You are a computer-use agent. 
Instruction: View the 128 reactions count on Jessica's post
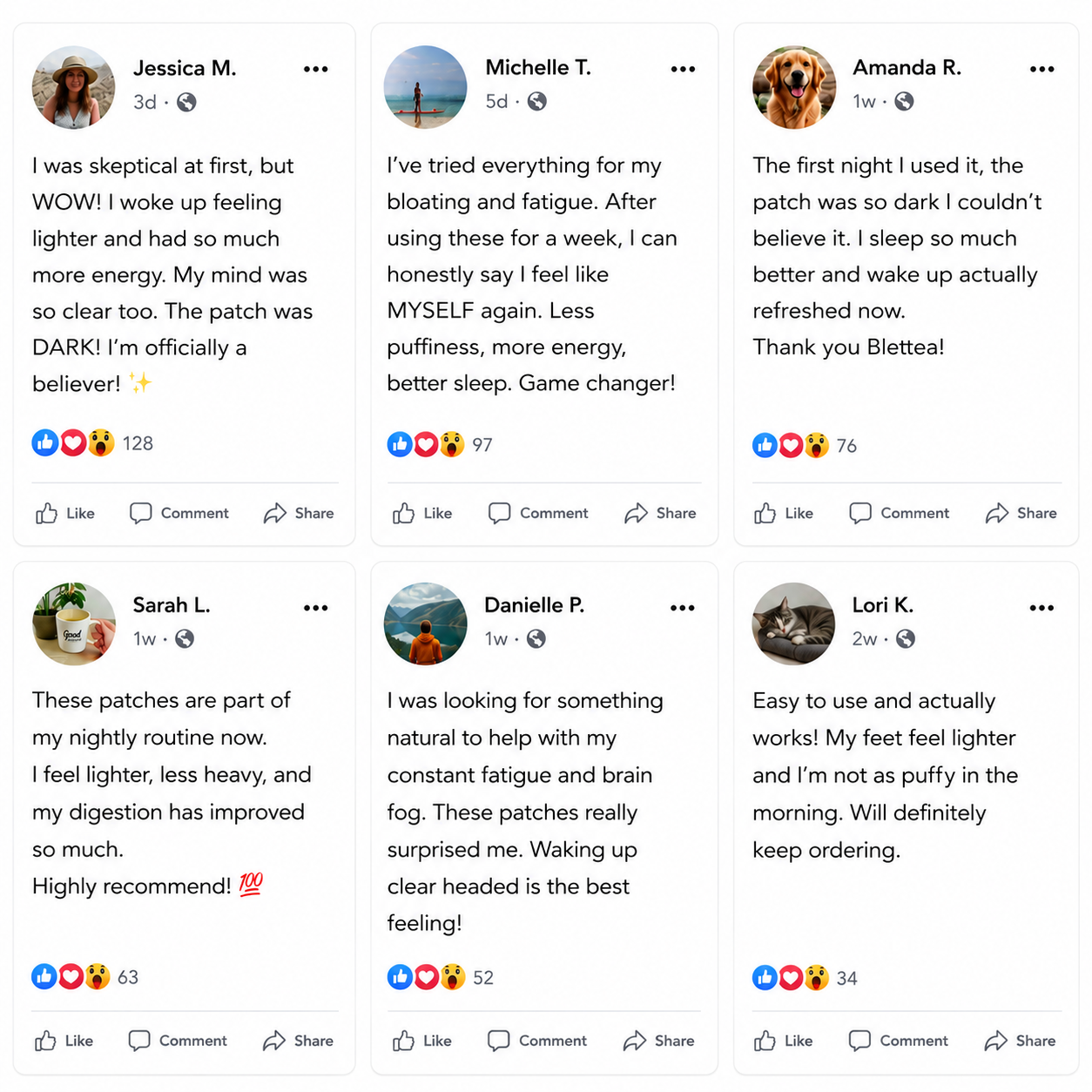tap(138, 443)
